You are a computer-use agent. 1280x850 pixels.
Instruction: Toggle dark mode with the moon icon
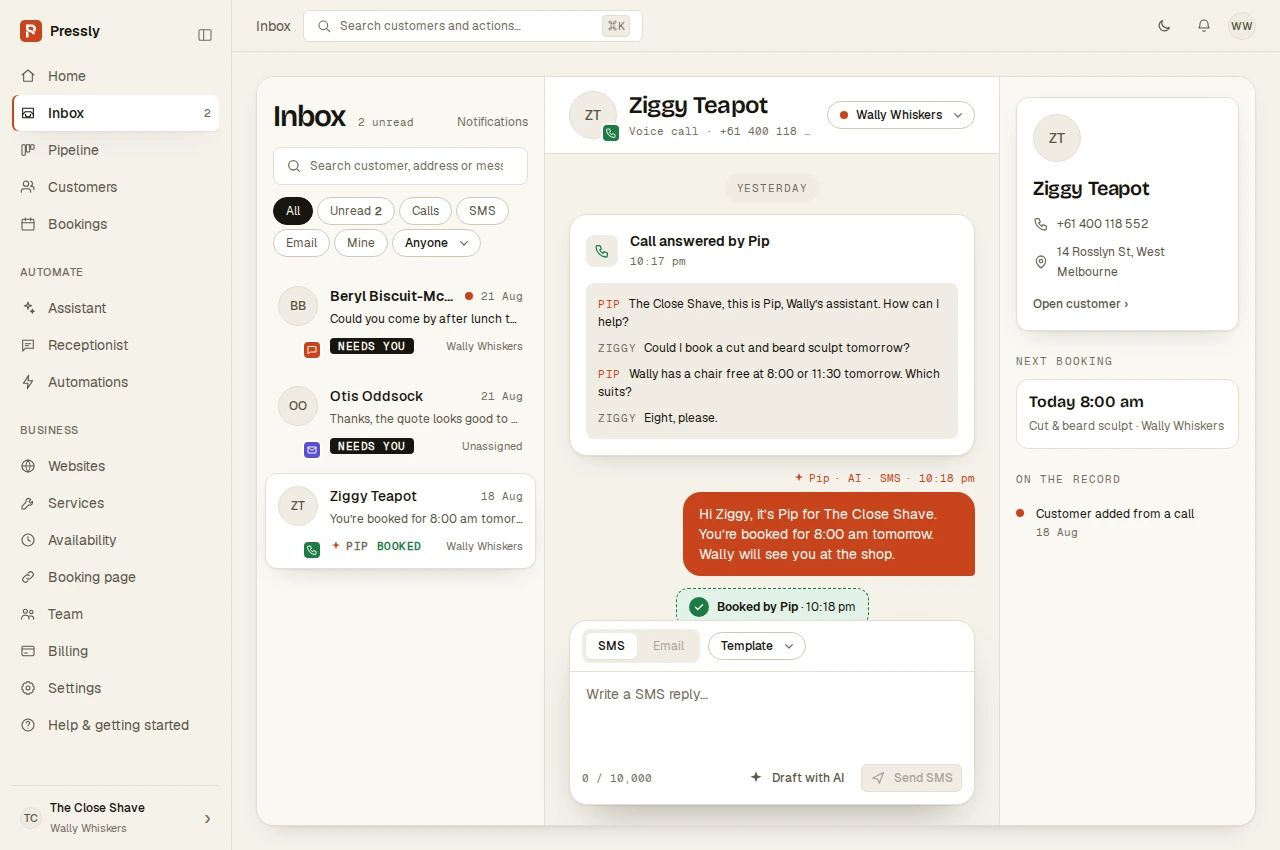(1164, 26)
